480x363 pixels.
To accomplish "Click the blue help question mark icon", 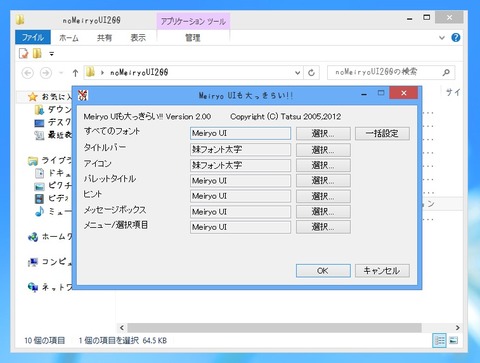I will pyautogui.click(x=456, y=38).
